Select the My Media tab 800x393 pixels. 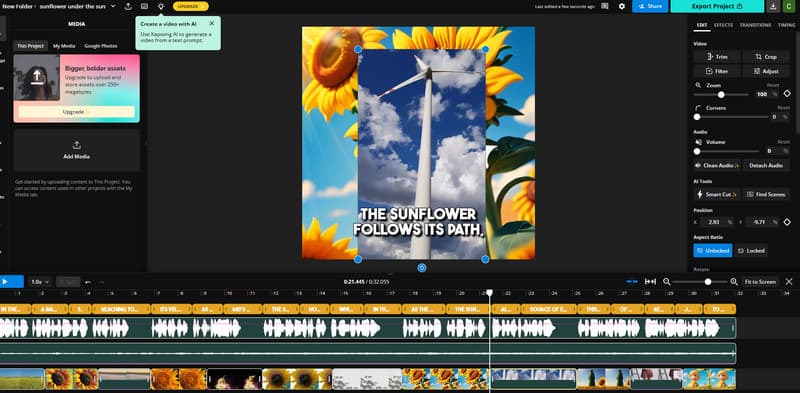[x=64, y=46]
